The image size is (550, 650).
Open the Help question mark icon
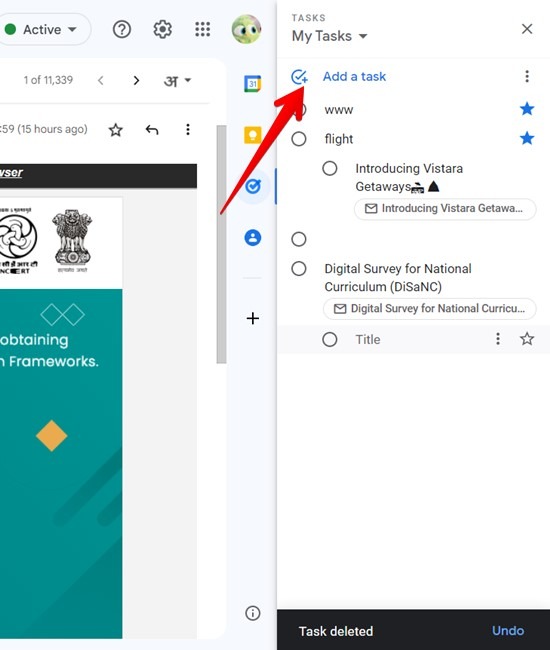(x=122, y=29)
